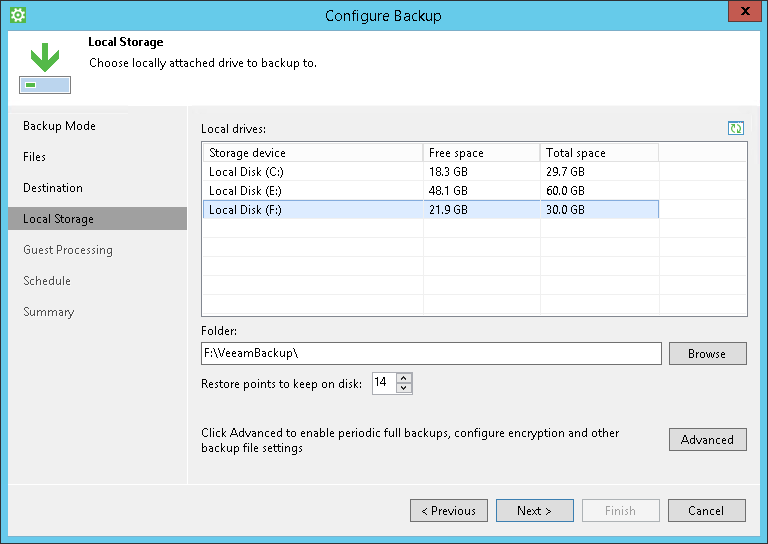Screen dimensions: 768x544
Task: Switch to the Destination step
Action: 53,188
